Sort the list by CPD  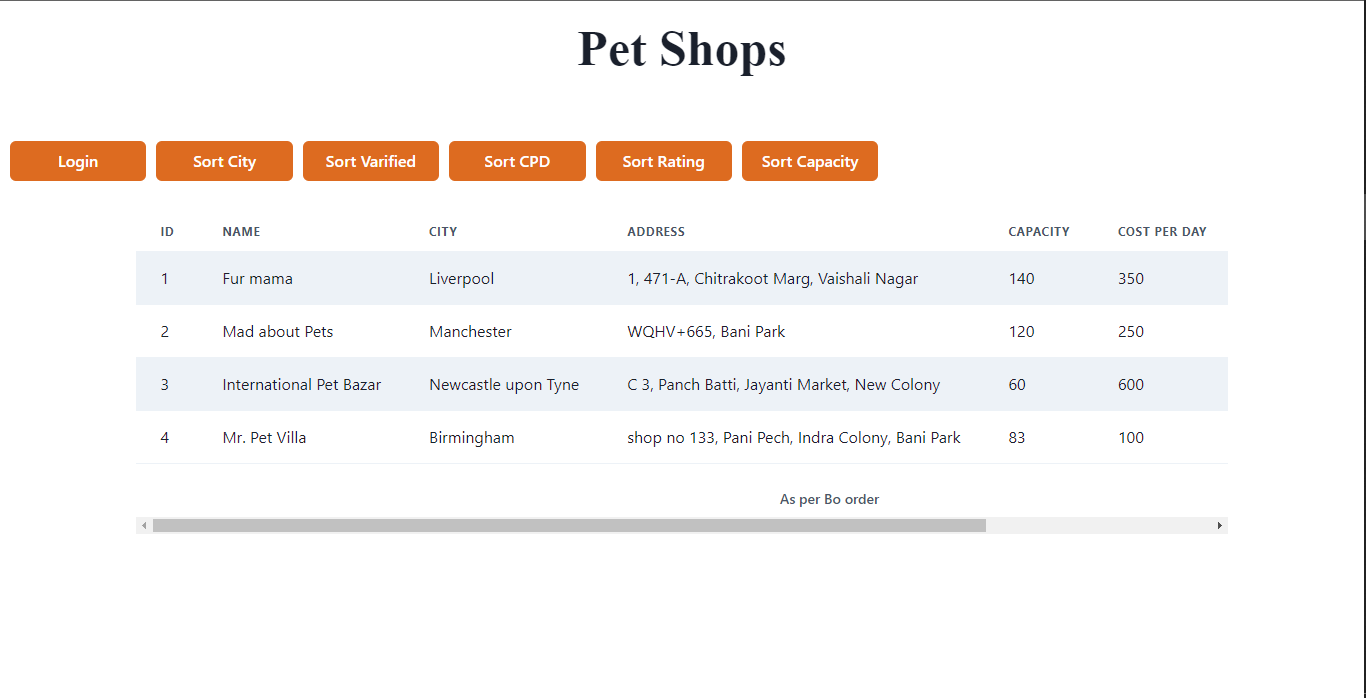click(x=517, y=161)
